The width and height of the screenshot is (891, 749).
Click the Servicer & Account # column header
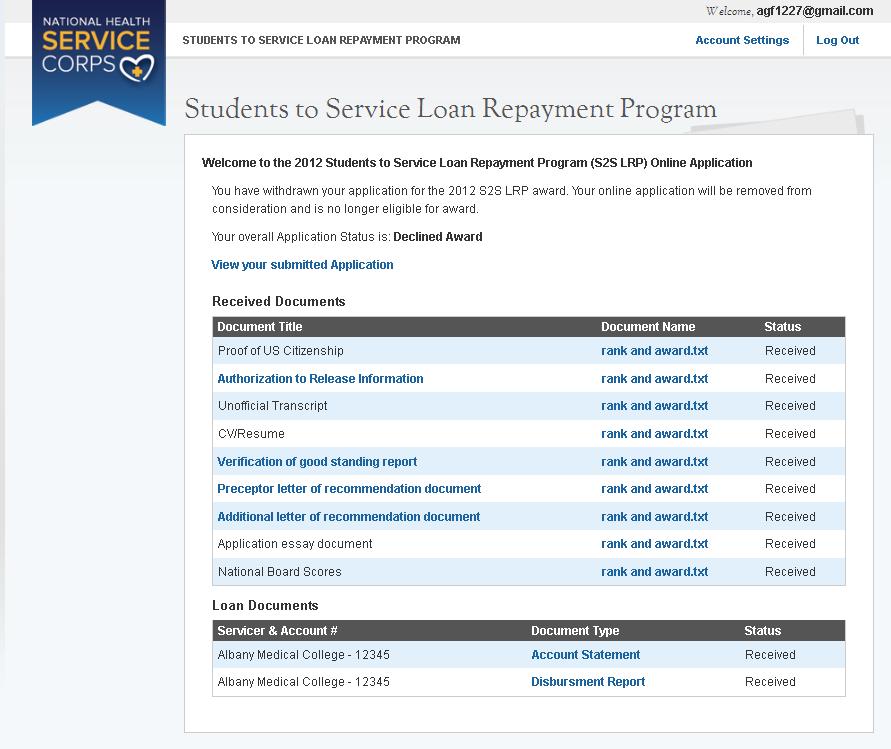tap(277, 631)
